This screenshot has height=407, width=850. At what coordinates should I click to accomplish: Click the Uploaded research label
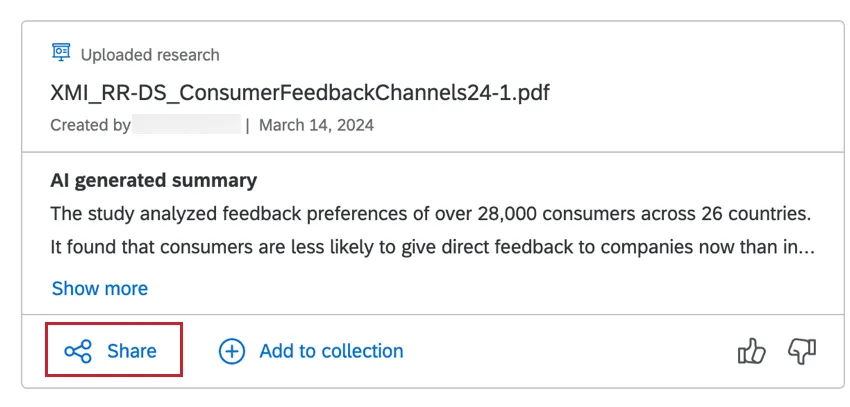point(150,55)
